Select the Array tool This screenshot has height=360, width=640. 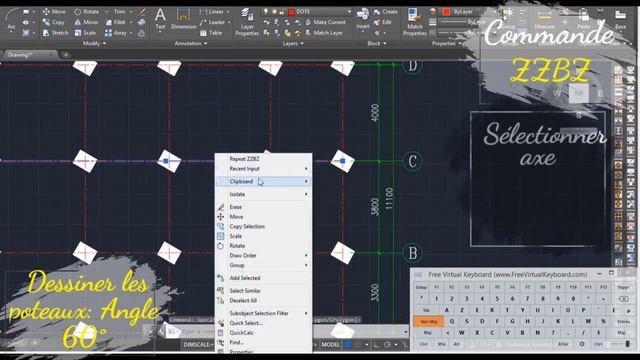[x=116, y=33]
